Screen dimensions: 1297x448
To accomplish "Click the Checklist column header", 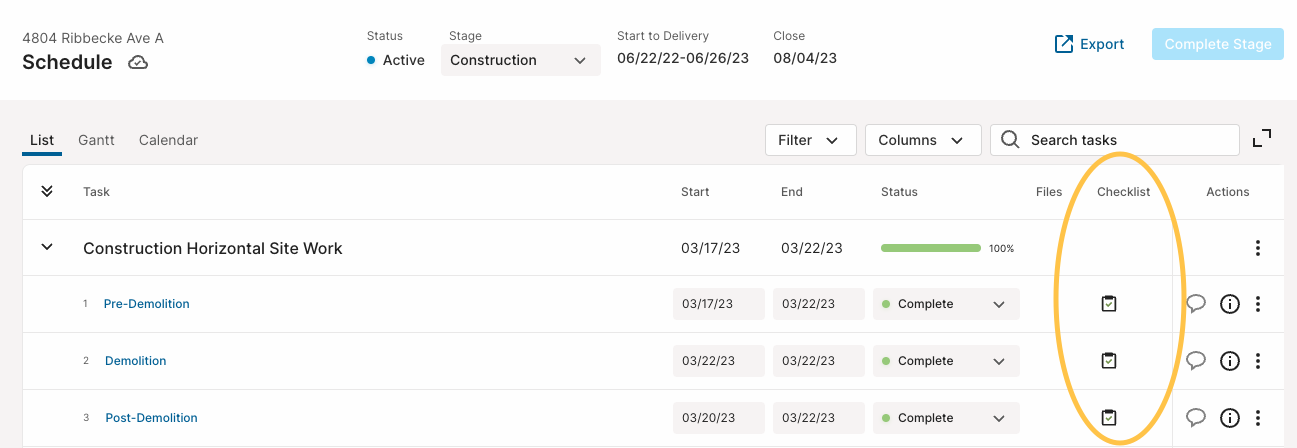I will click(1124, 192).
